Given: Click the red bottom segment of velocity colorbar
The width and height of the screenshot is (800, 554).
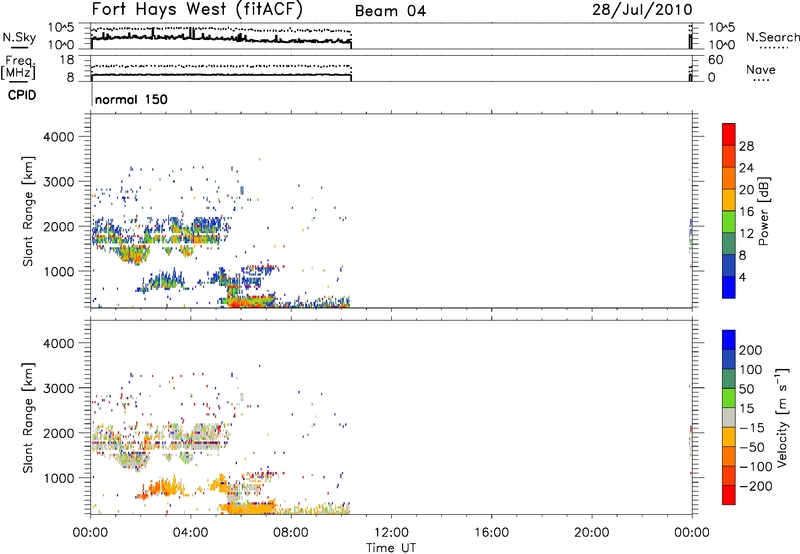Looking at the screenshot, I should coord(729,495).
